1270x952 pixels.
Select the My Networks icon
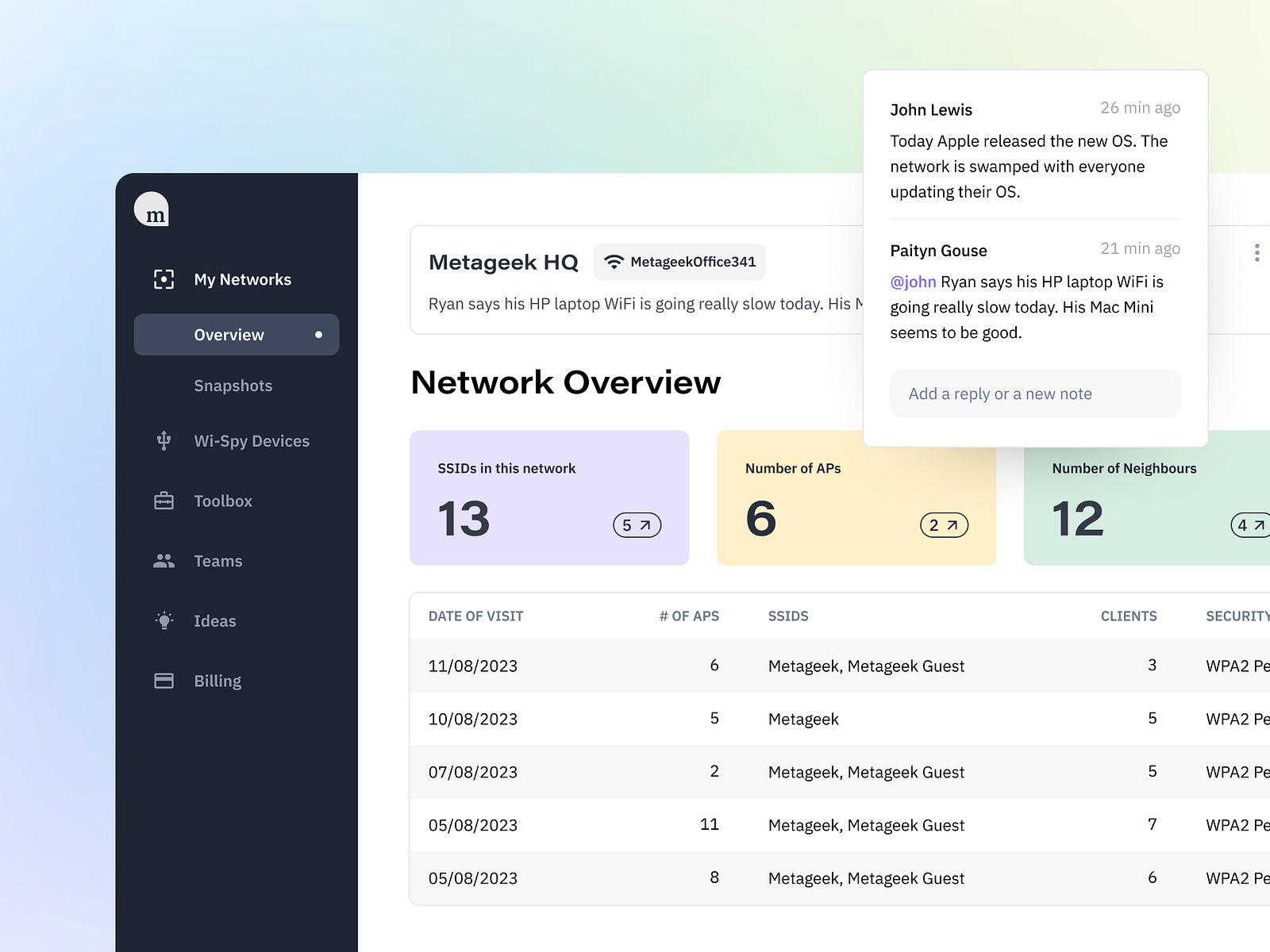coord(164,279)
